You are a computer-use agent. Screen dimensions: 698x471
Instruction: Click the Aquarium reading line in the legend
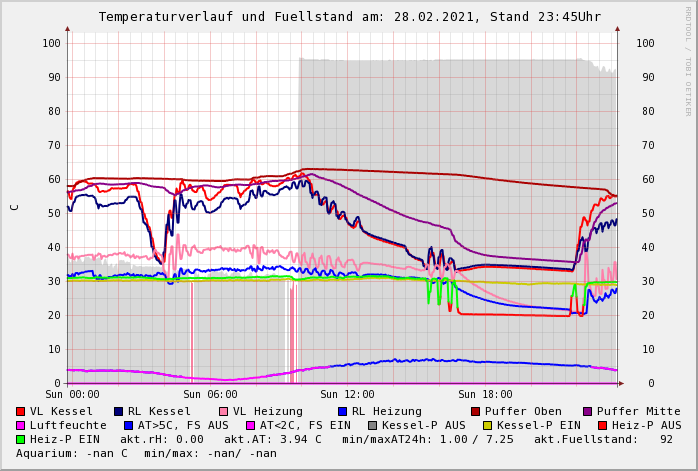pos(146,453)
